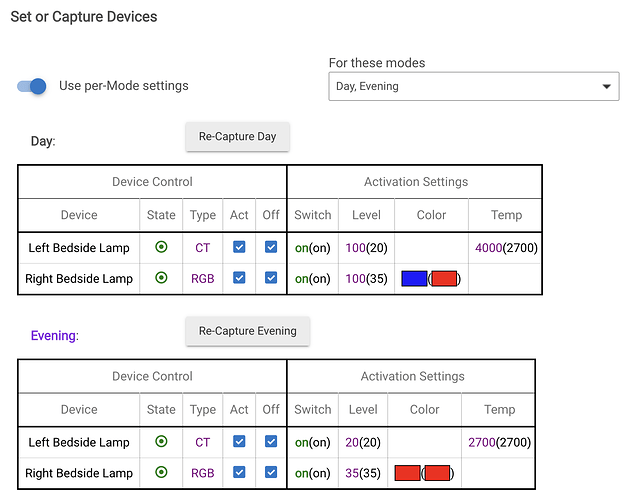
Task: Click green 'on' switch for Day Right Bedside Lamp
Action: click(x=302, y=279)
